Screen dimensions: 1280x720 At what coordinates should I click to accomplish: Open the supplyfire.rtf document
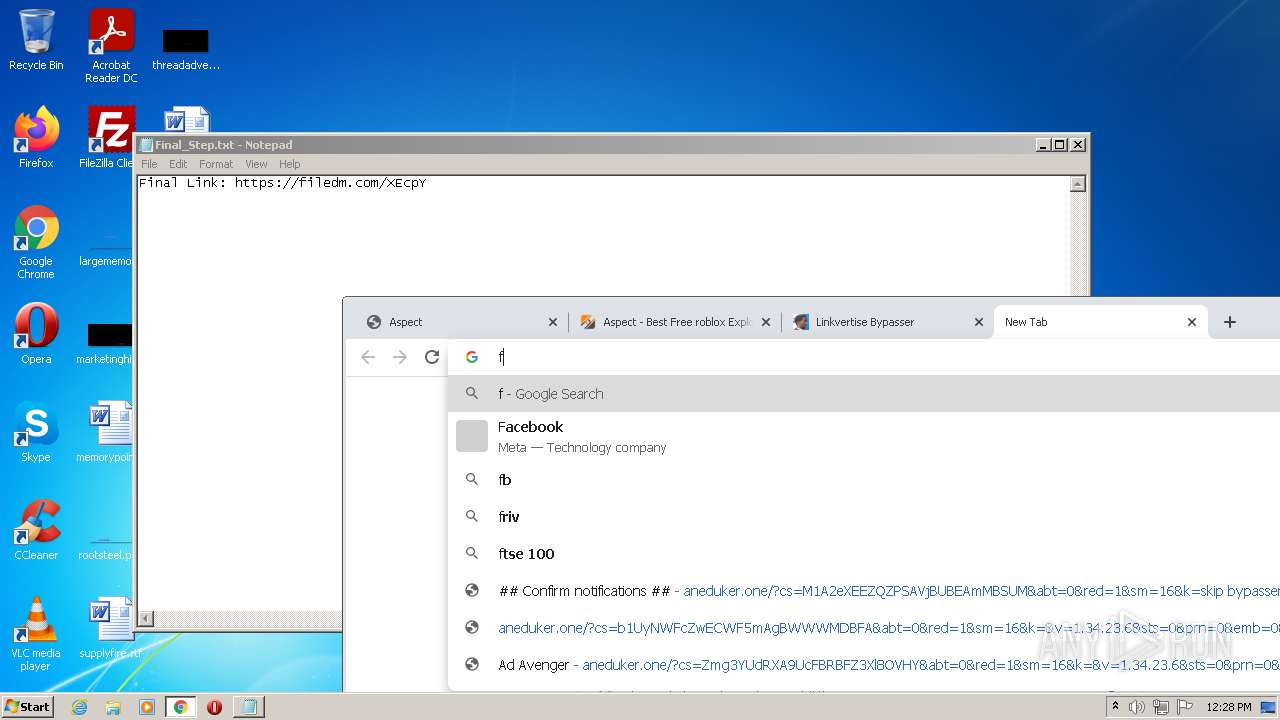111,627
